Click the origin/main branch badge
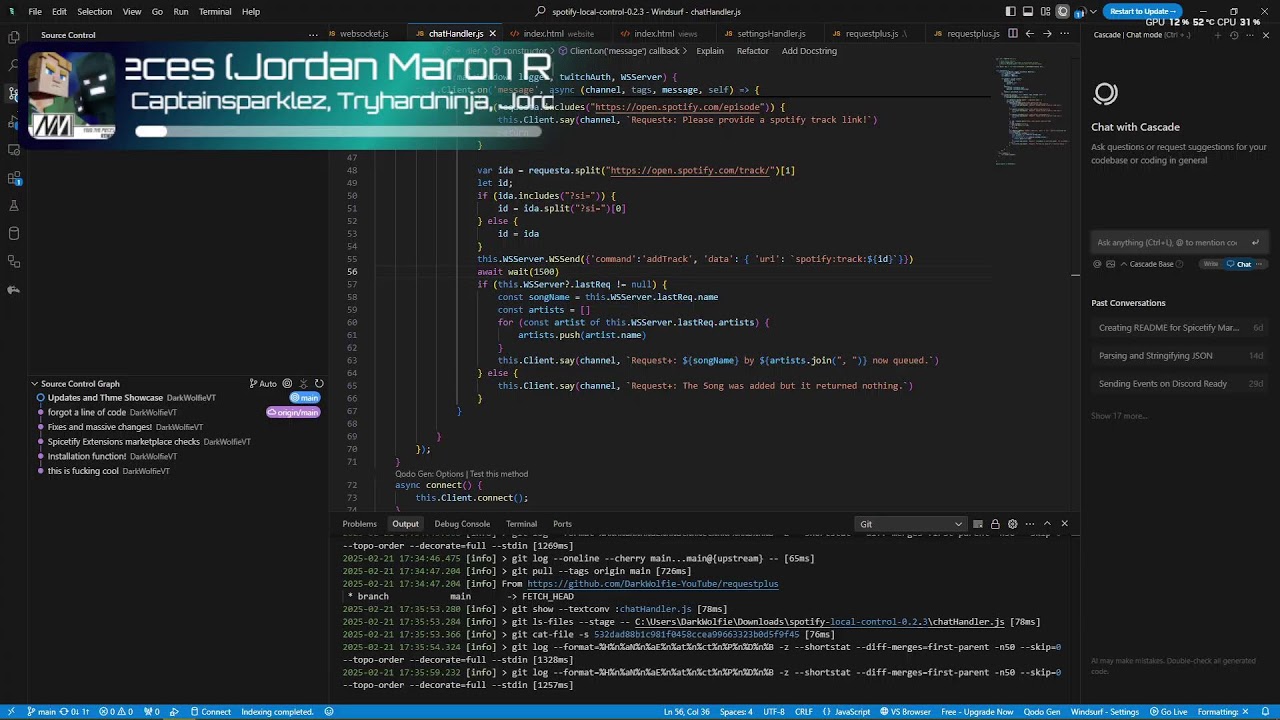1280x720 pixels. tap(293, 412)
